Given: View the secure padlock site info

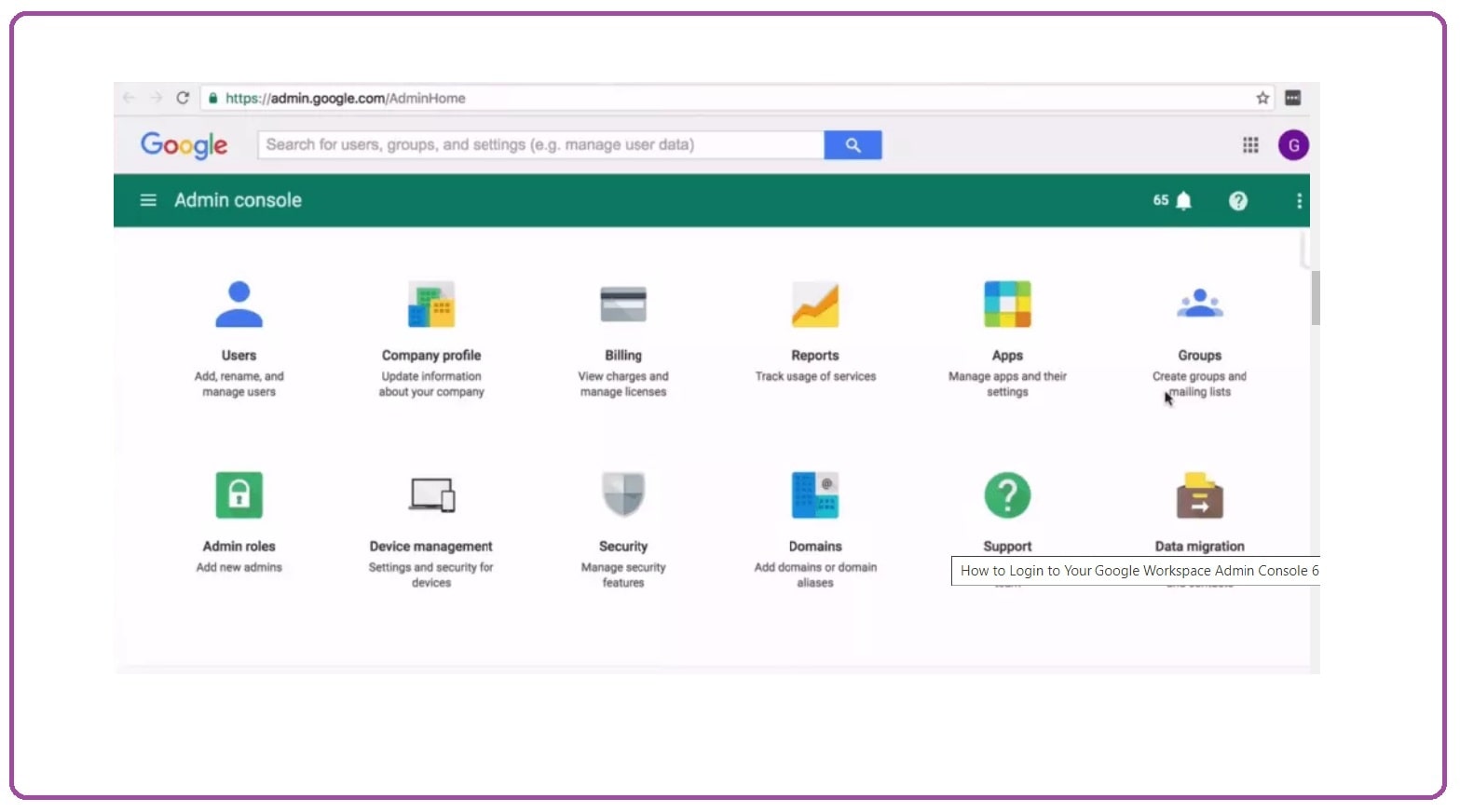Looking at the screenshot, I should click(213, 98).
